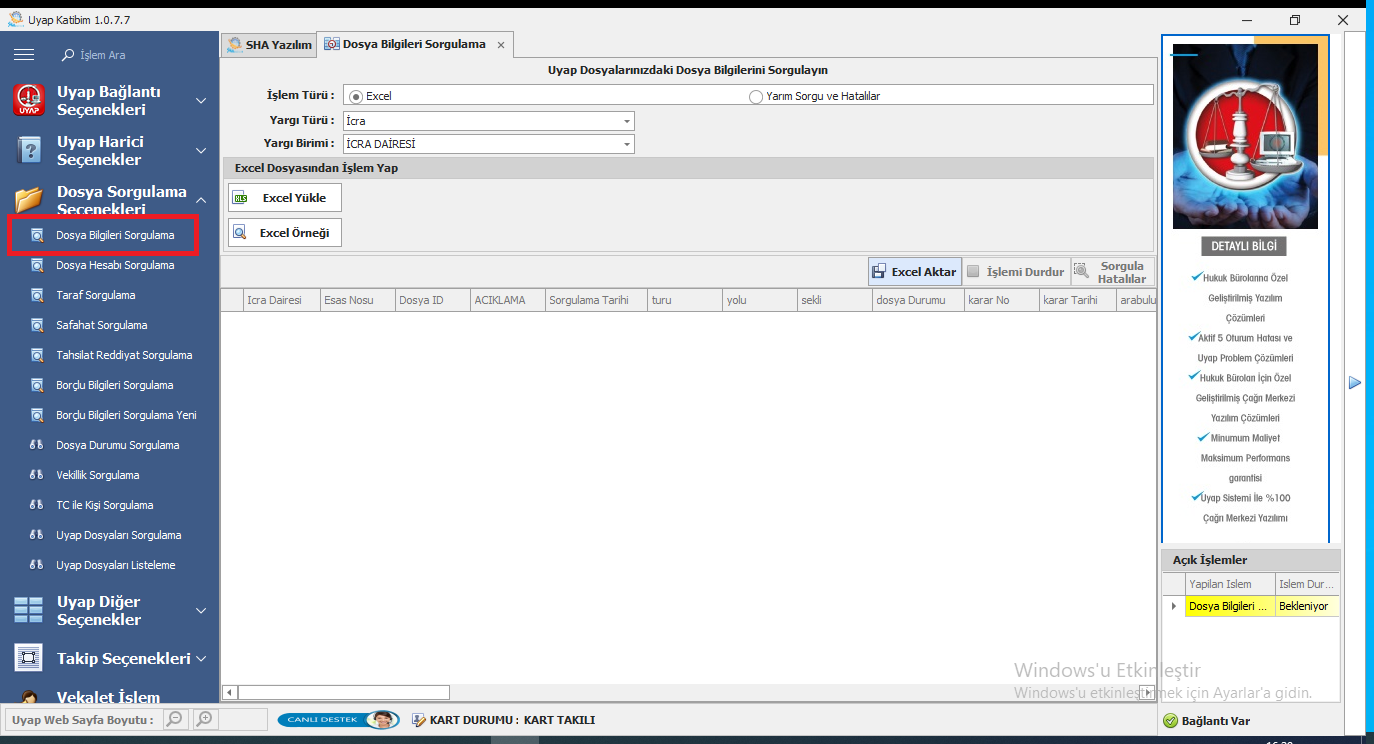Click the Taraf Sorgulama icon

tap(37, 295)
